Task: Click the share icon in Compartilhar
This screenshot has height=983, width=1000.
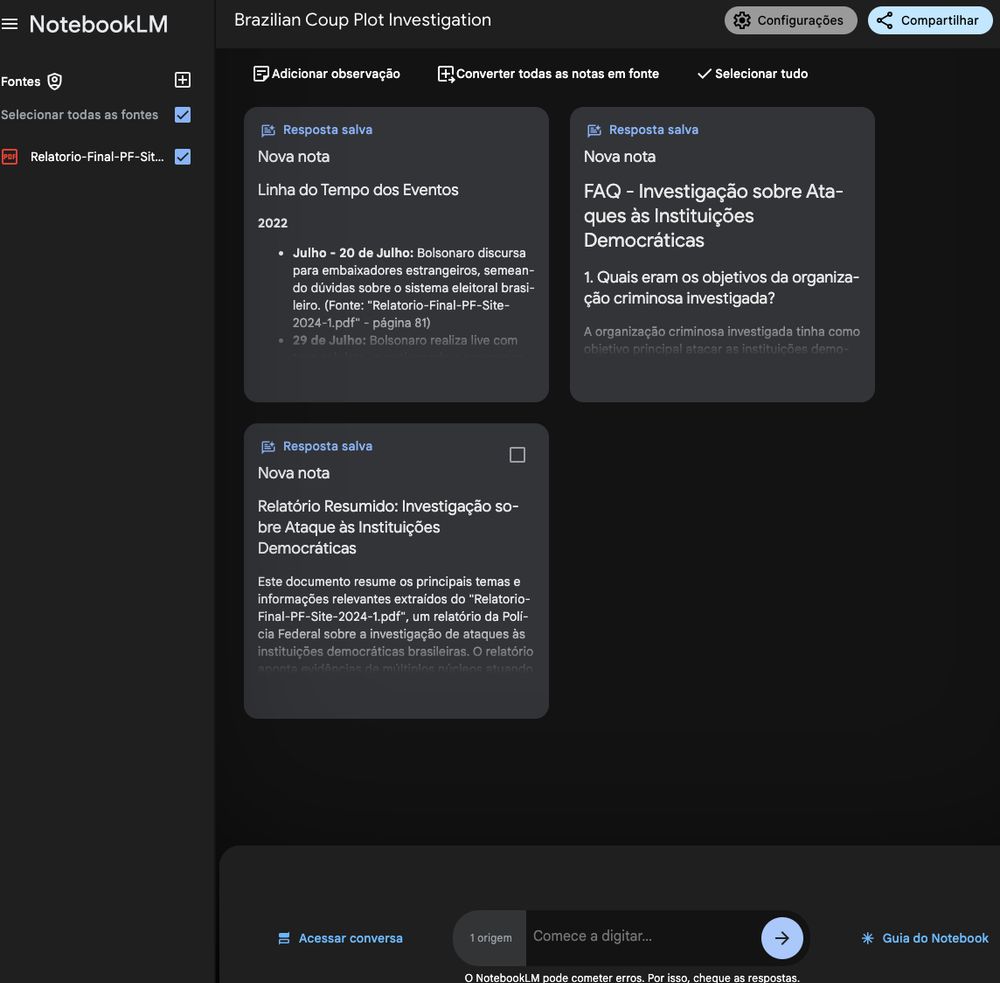Action: coord(885,20)
